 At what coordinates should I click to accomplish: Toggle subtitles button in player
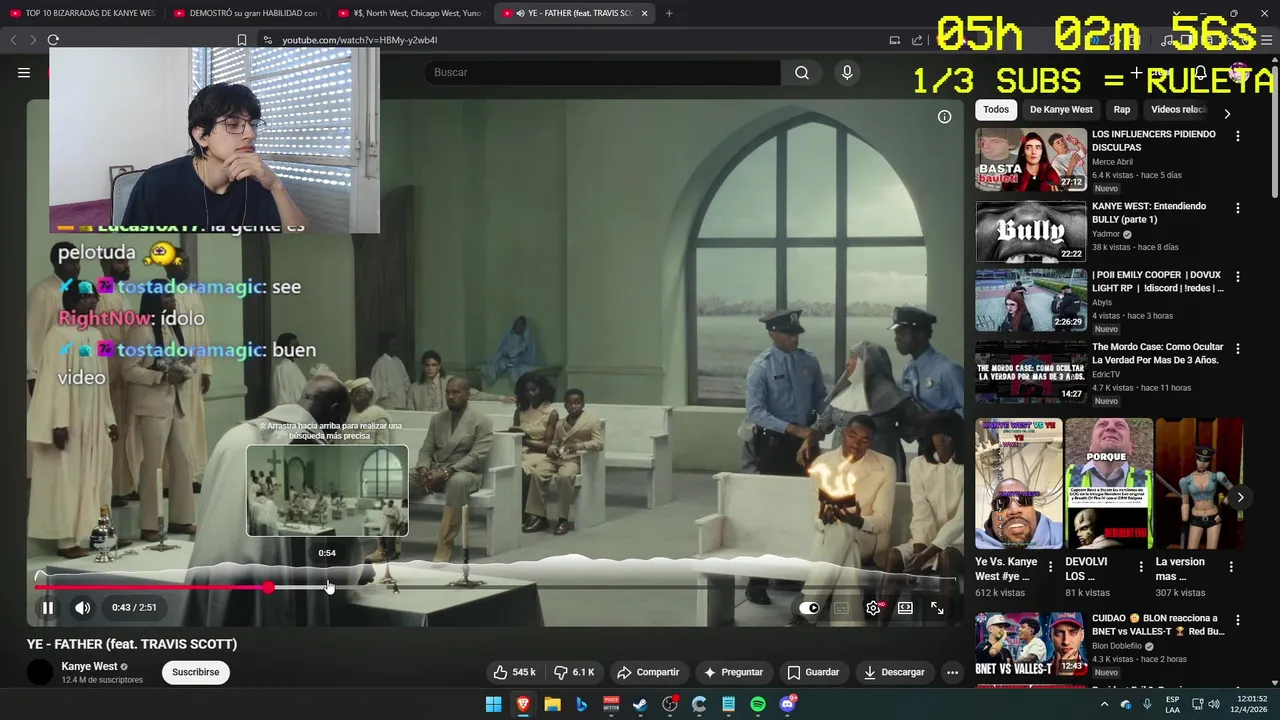pyautogui.click(x=841, y=608)
